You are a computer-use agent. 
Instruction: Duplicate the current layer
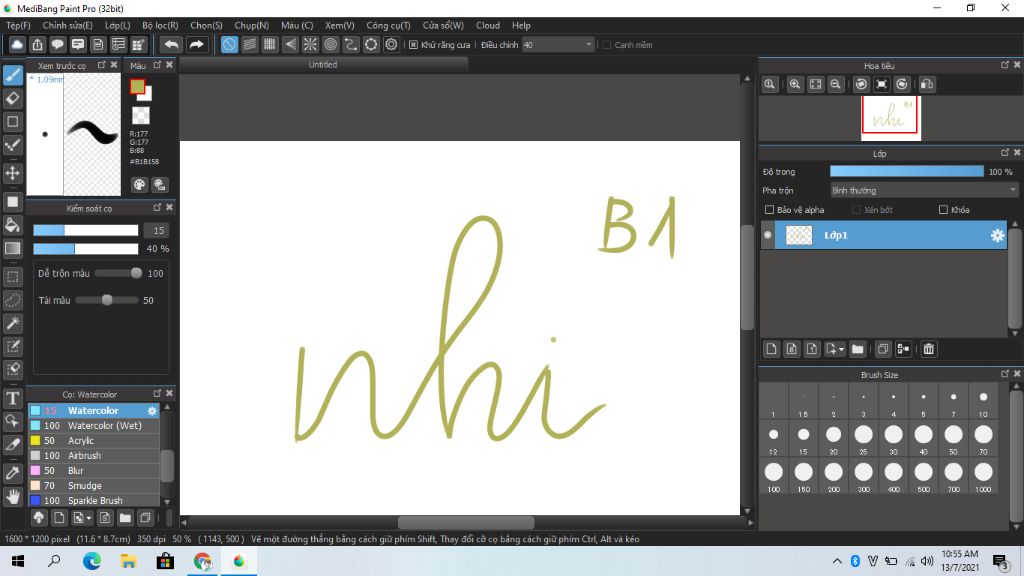[883, 349]
